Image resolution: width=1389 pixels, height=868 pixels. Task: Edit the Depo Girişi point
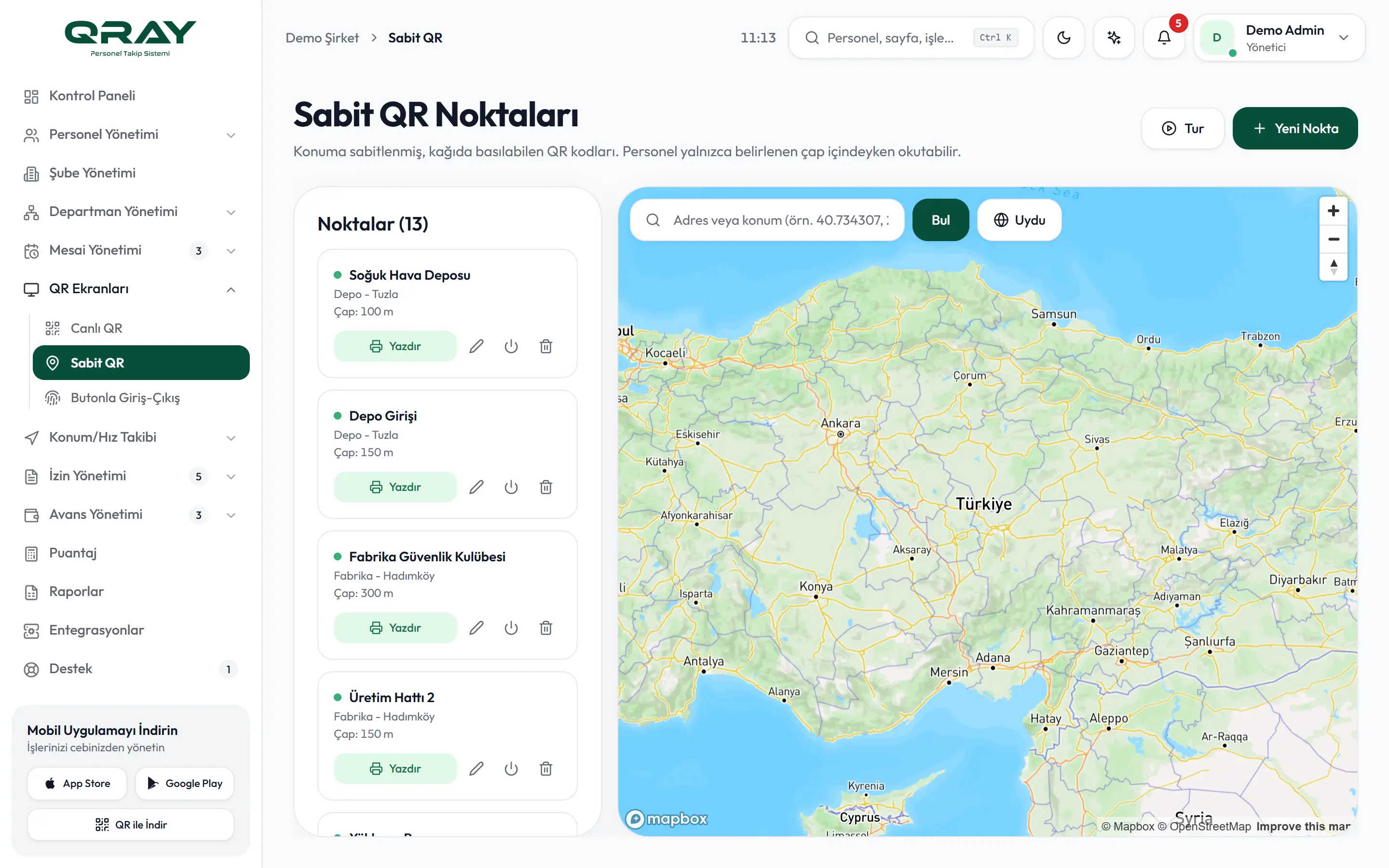tap(477, 487)
